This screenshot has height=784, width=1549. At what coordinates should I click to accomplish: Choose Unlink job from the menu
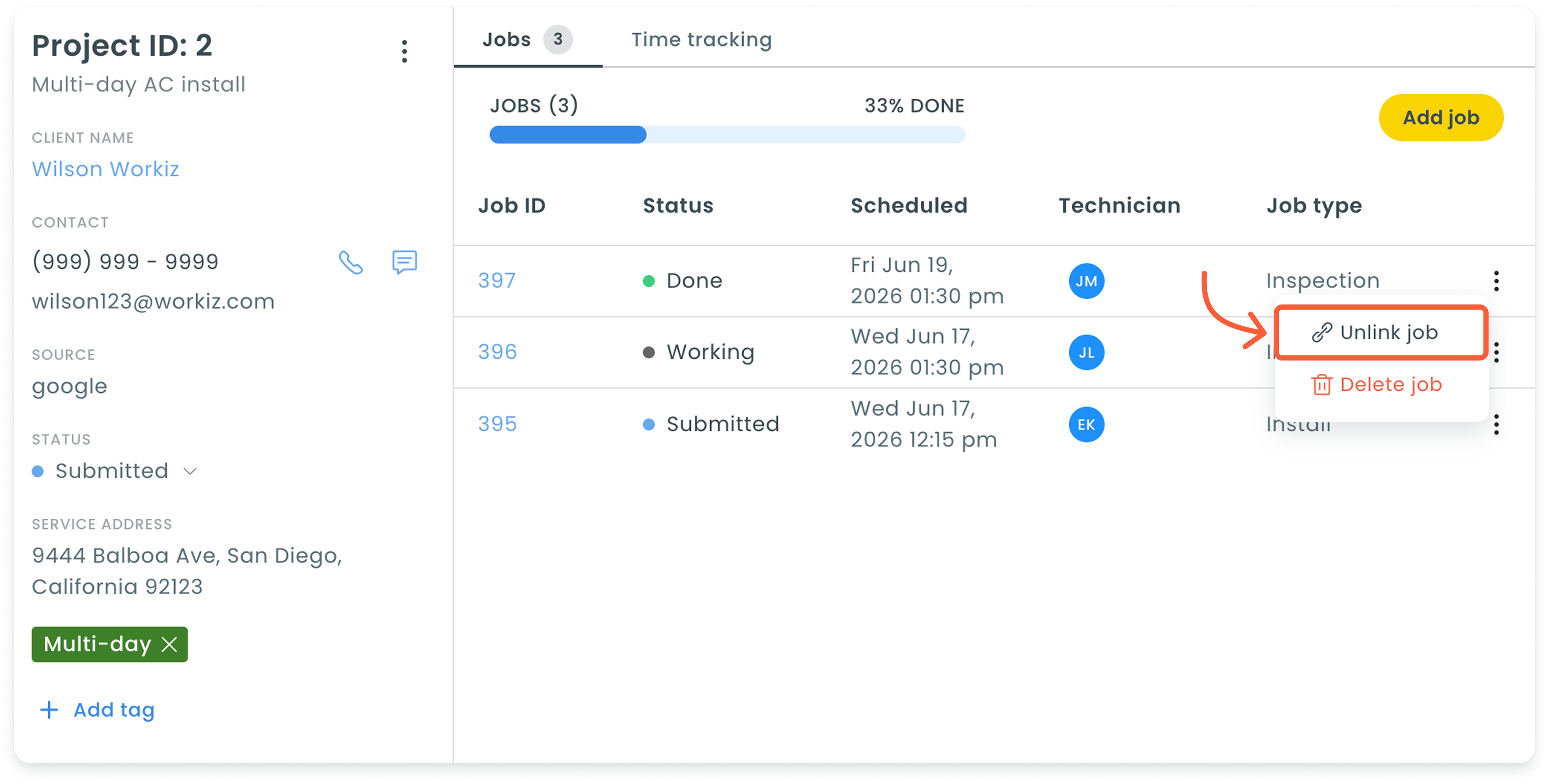tap(1381, 332)
